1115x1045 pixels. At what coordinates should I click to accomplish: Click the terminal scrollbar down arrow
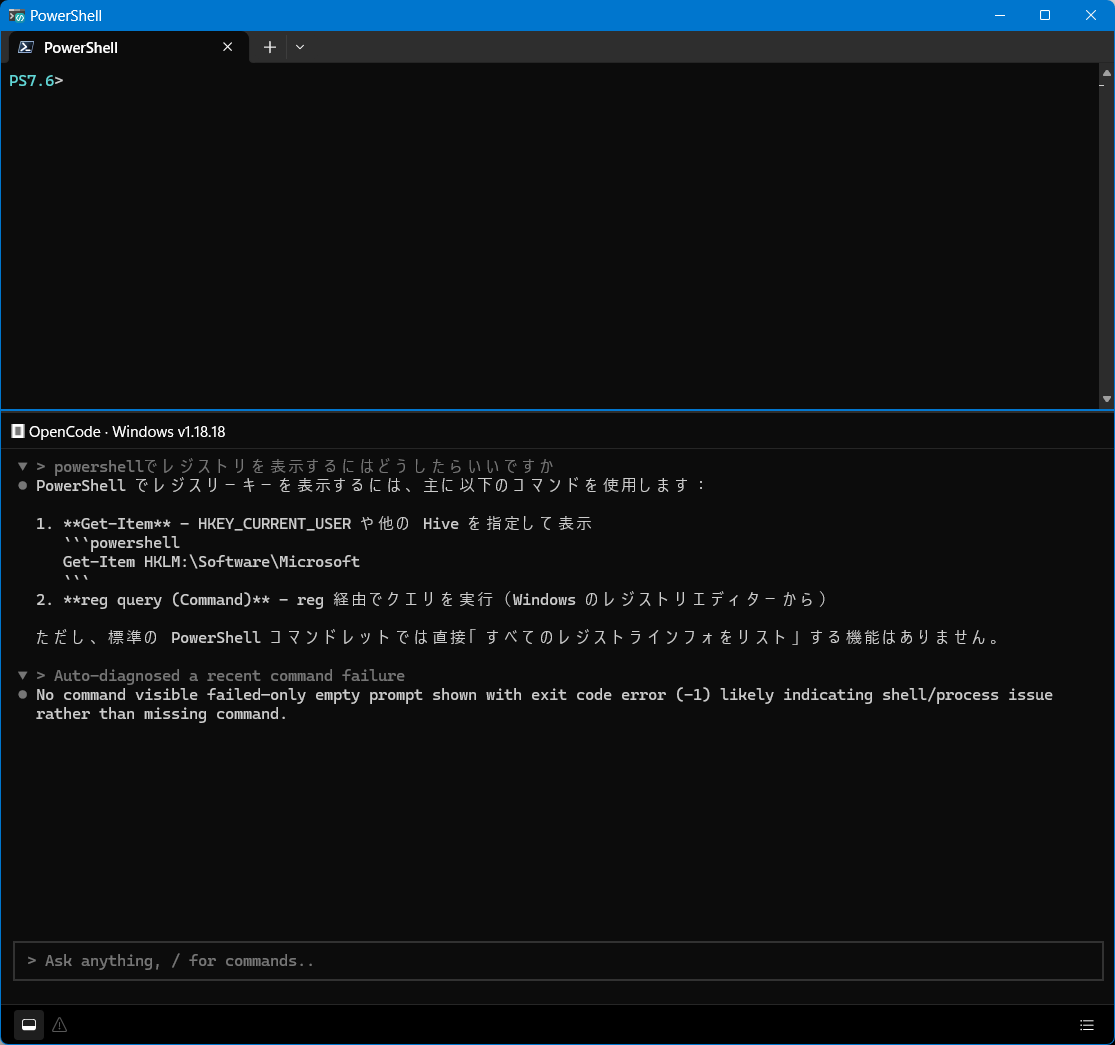[1106, 399]
